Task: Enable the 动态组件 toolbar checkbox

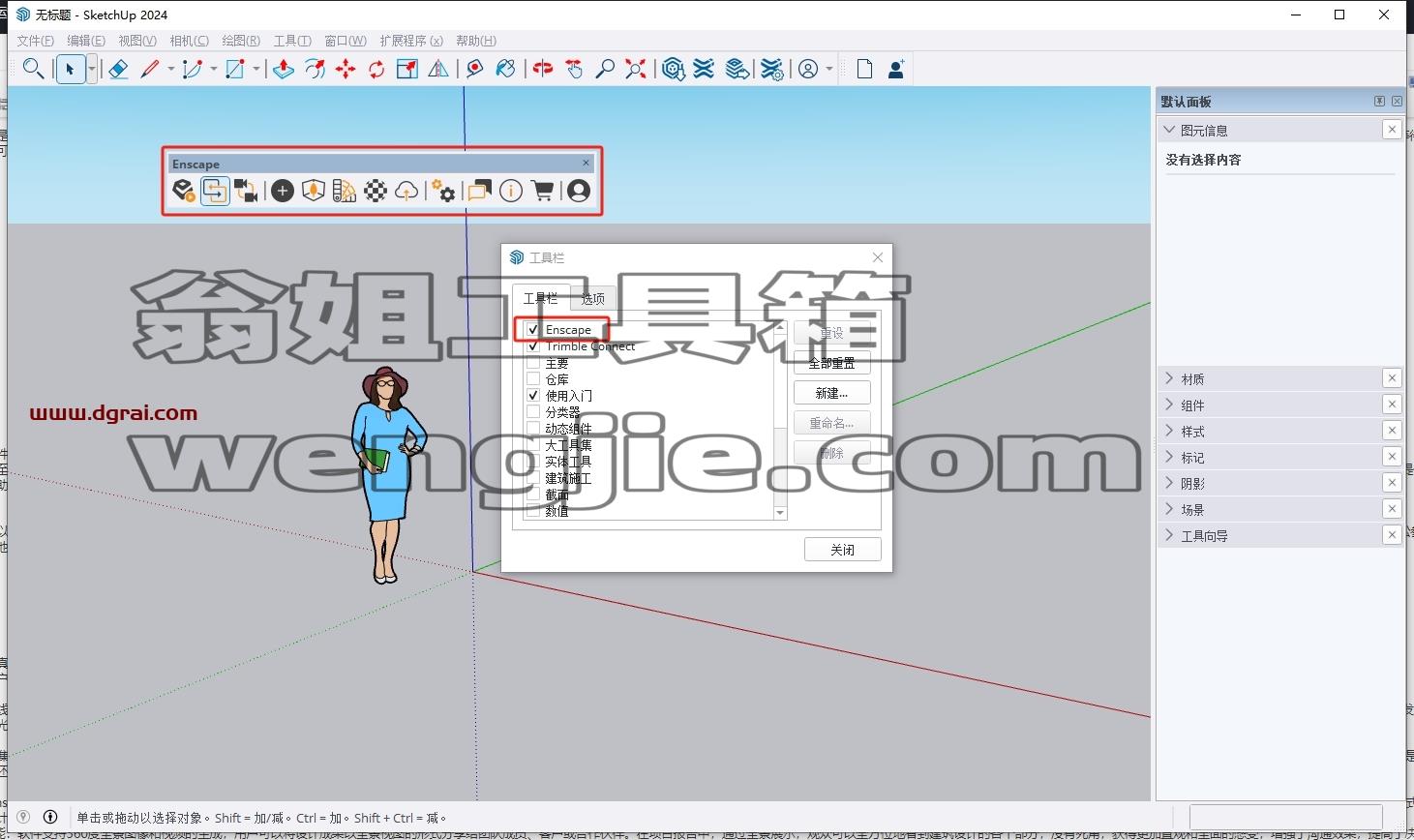Action: (533, 429)
